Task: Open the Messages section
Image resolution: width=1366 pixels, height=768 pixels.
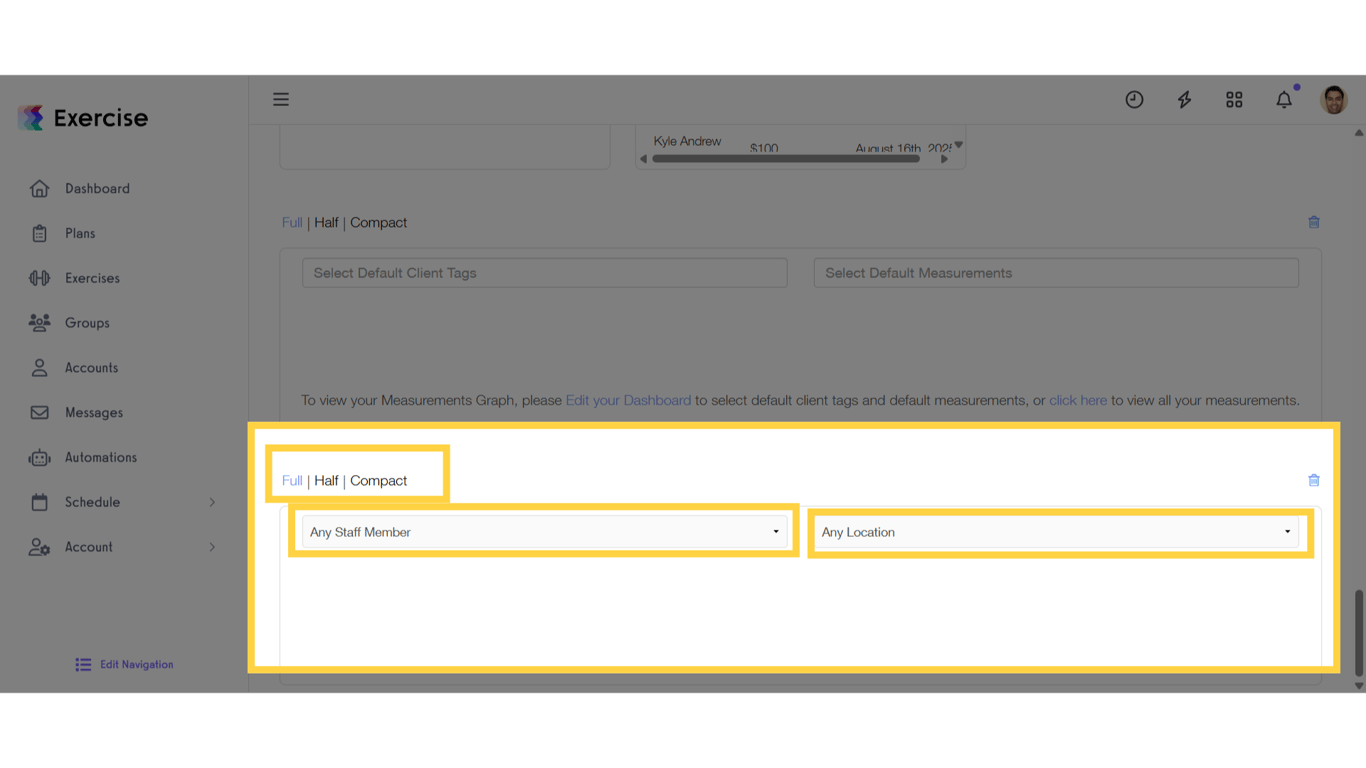Action: tap(93, 412)
